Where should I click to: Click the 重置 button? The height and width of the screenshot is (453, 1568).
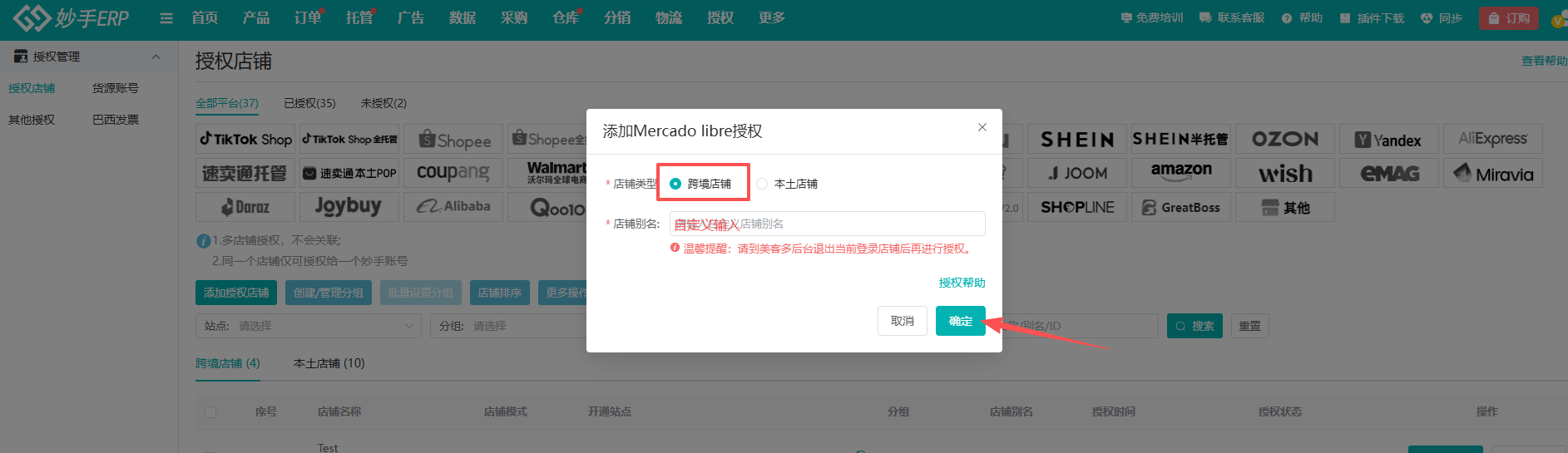[x=1250, y=326]
